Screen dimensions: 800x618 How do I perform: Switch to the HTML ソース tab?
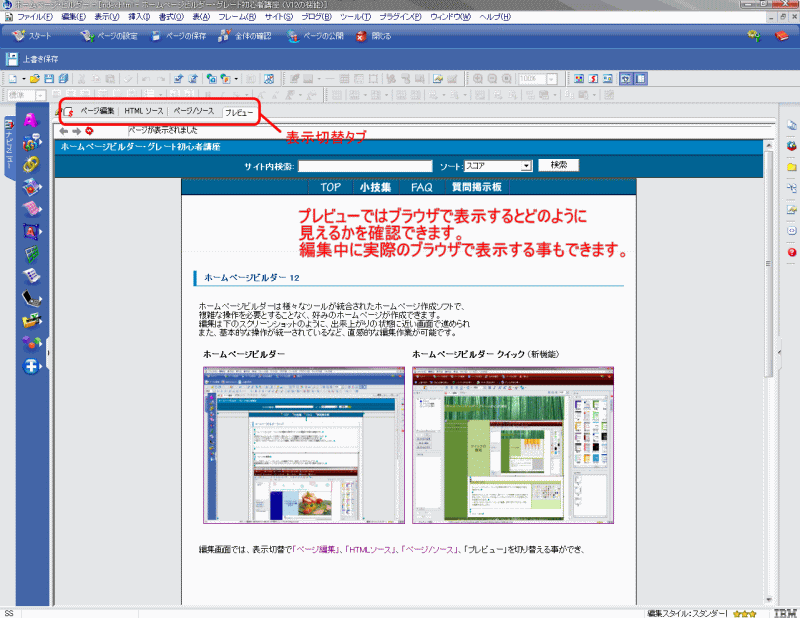(x=143, y=111)
